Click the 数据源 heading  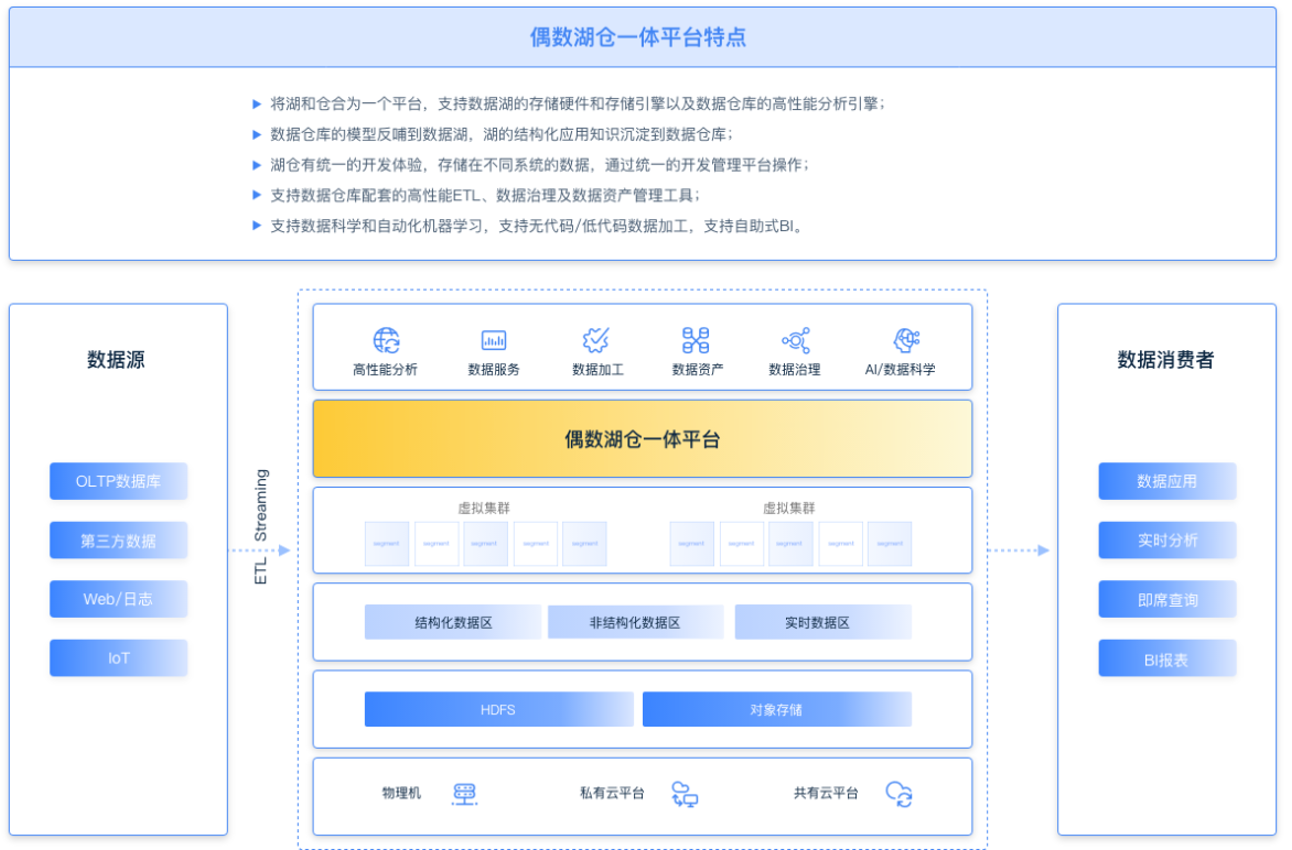[x=116, y=360]
